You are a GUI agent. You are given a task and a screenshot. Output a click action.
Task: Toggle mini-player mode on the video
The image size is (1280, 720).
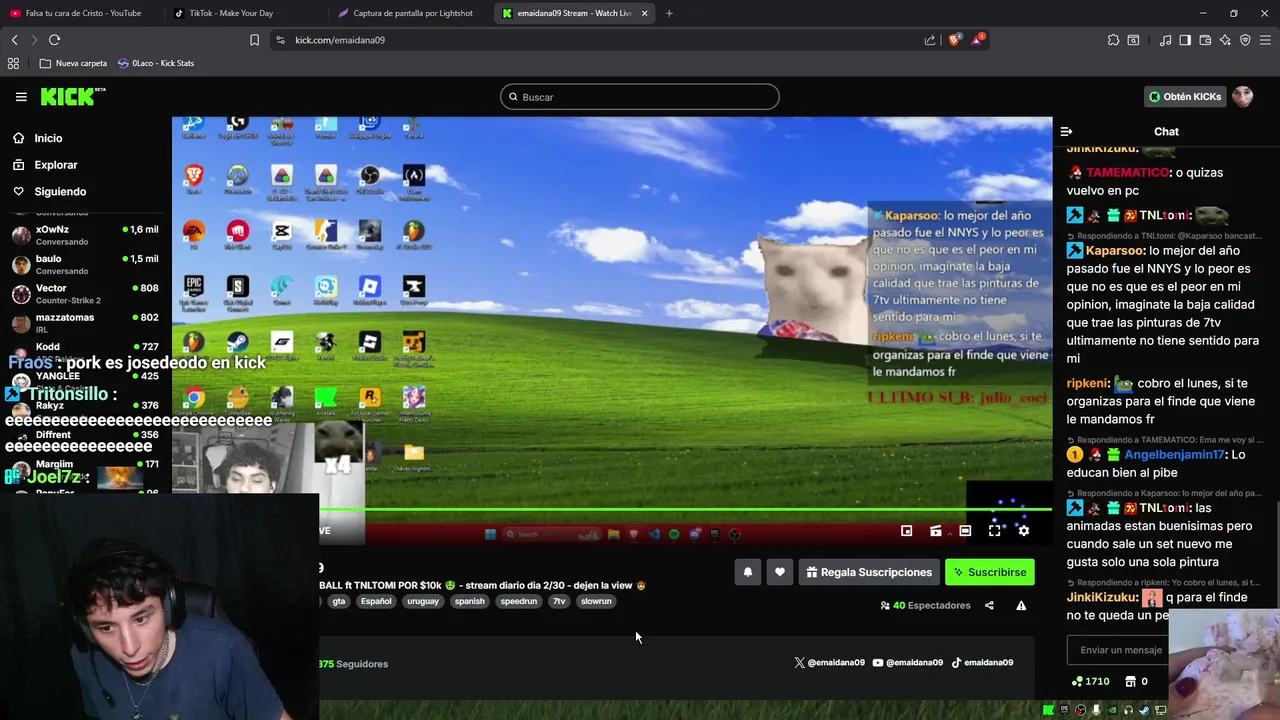click(906, 531)
